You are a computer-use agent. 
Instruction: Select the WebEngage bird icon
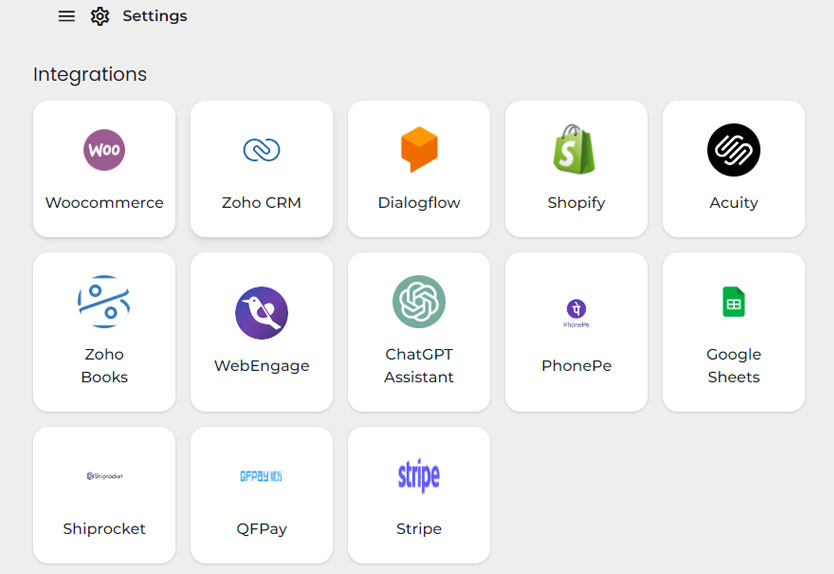coord(262,313)
